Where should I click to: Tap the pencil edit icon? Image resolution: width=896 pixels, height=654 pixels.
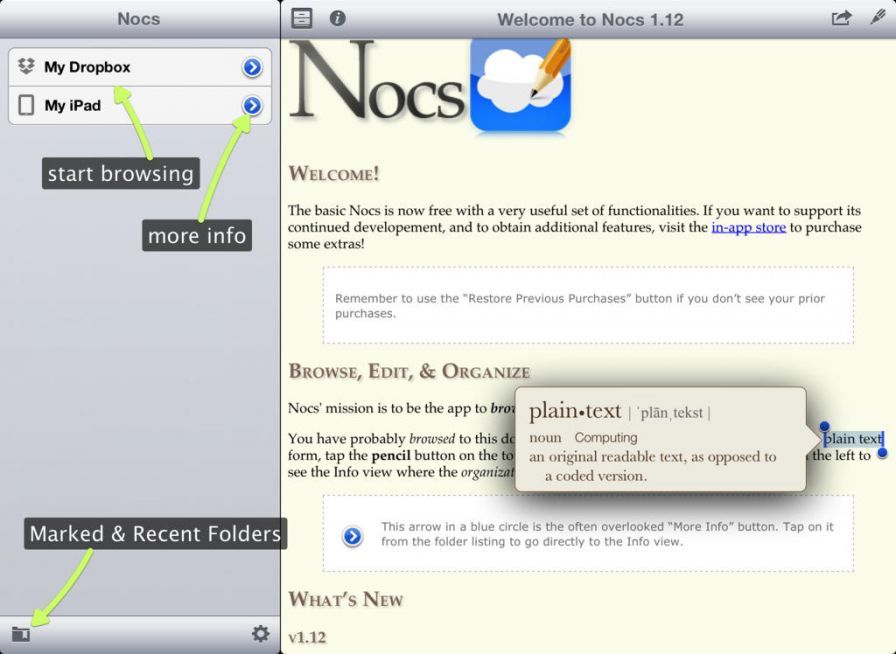[x=877, y=17]
